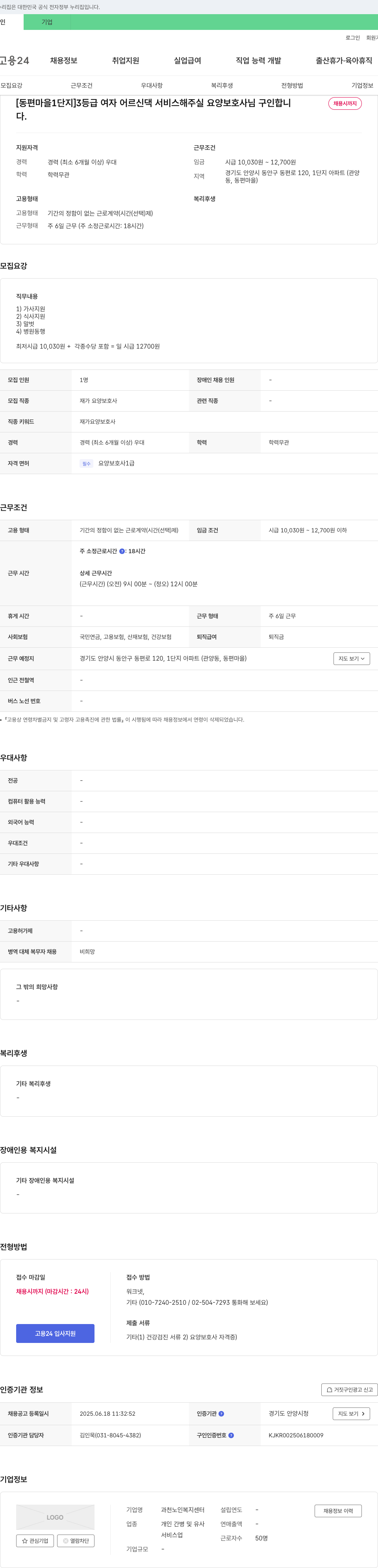Open 출산휴가·육아휴직 main menu
This screenshot has width=378, height=1568.
pos(344,61)
